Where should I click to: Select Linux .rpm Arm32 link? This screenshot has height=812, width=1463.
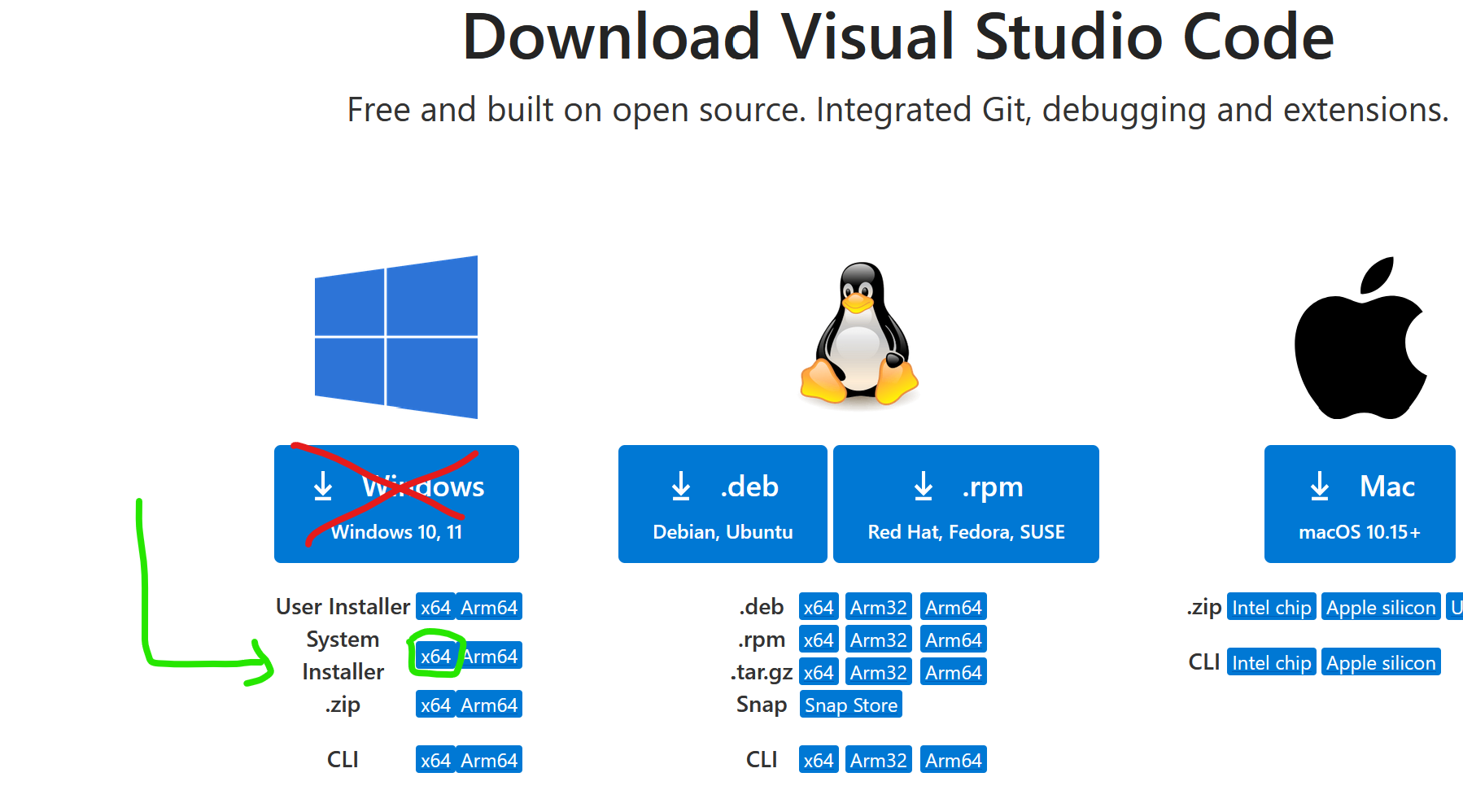pos(879,640)
